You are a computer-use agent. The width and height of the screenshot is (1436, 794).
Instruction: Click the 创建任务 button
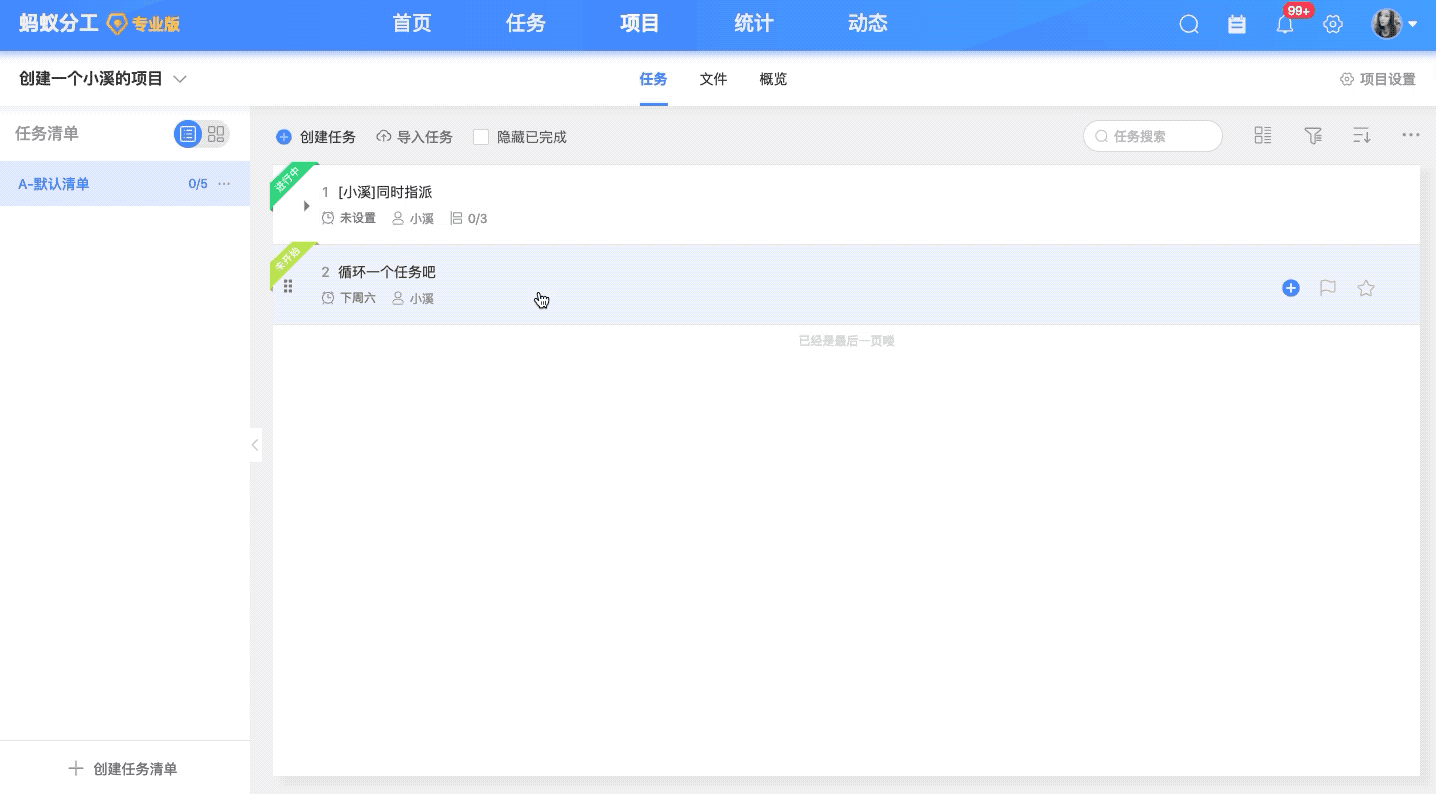[315, 137]
